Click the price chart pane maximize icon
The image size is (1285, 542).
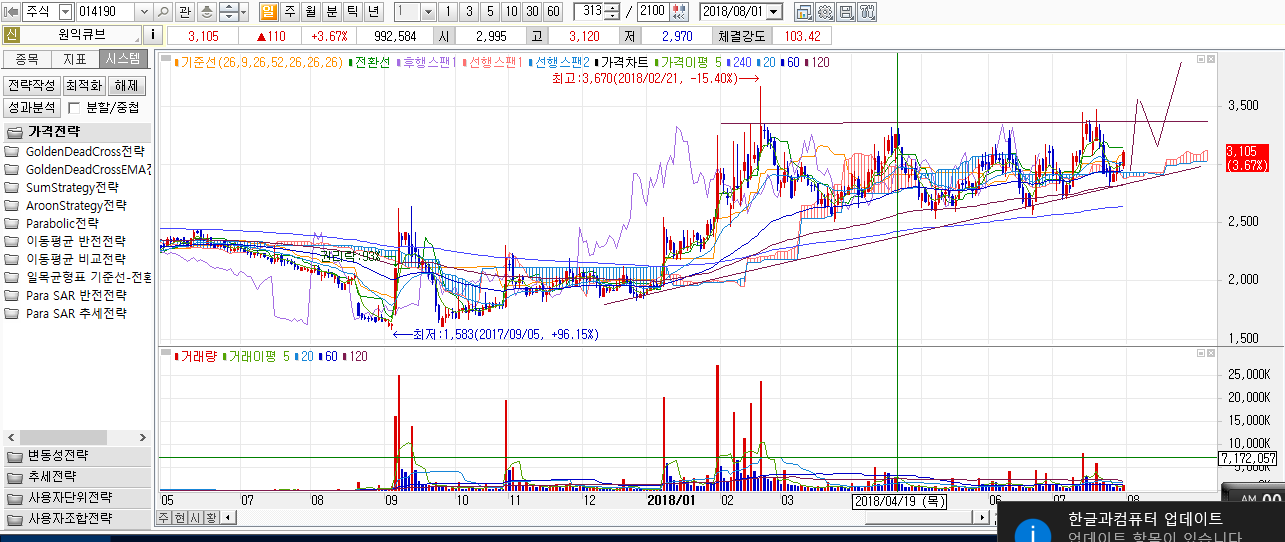pos(1201,60)
